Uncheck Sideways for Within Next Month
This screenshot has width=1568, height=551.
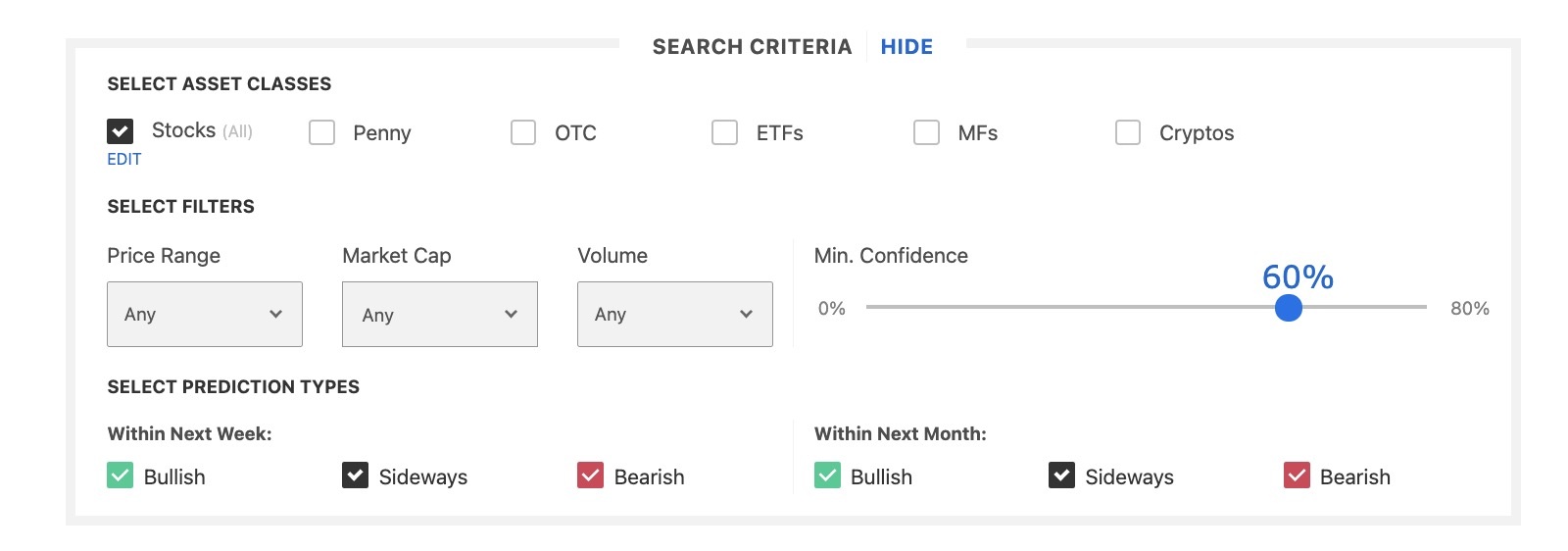click(1061, 476)
